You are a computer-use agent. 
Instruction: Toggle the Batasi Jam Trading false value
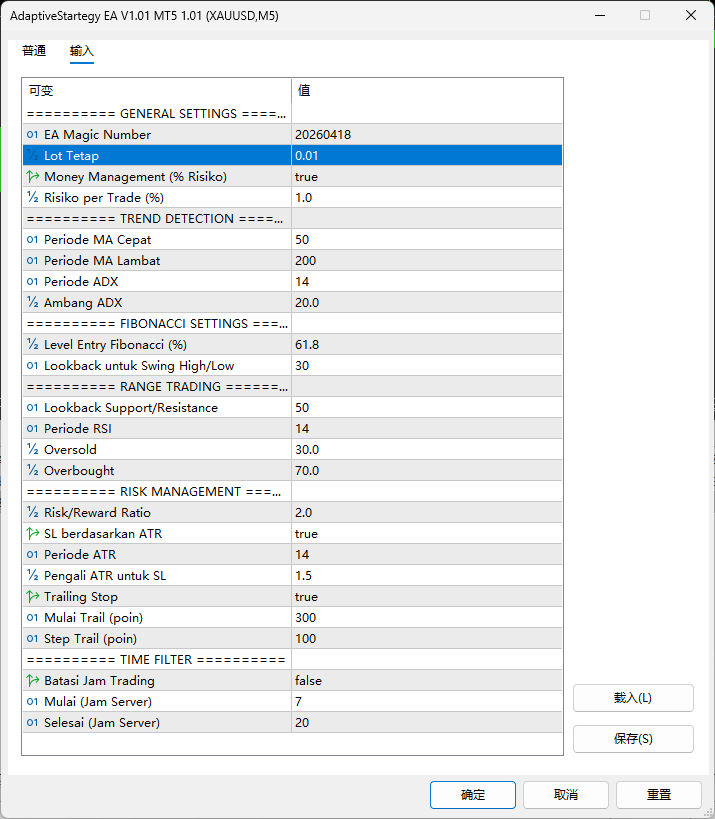pyautogui.click(x=426, y=681)
